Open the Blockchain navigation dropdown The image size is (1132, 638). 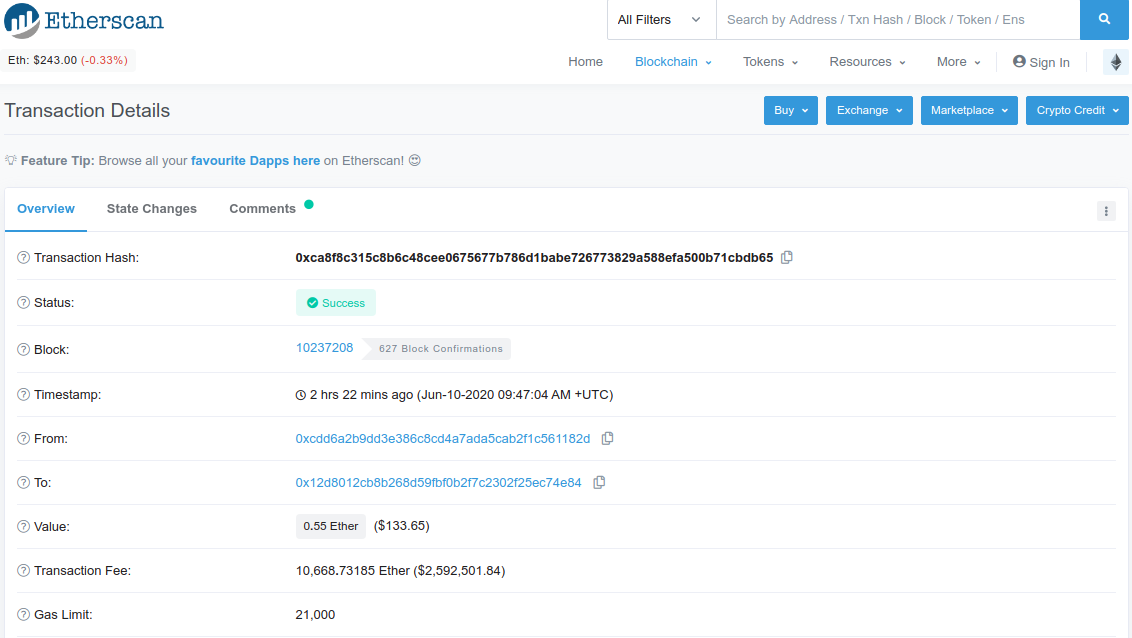point(673,62)
